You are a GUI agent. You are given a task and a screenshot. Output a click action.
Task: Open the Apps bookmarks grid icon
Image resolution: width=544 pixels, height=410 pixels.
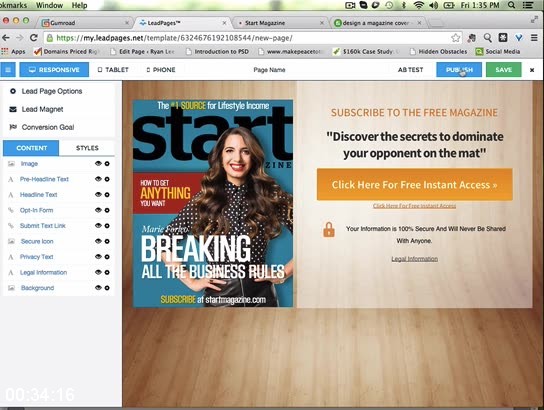(5, 51)
